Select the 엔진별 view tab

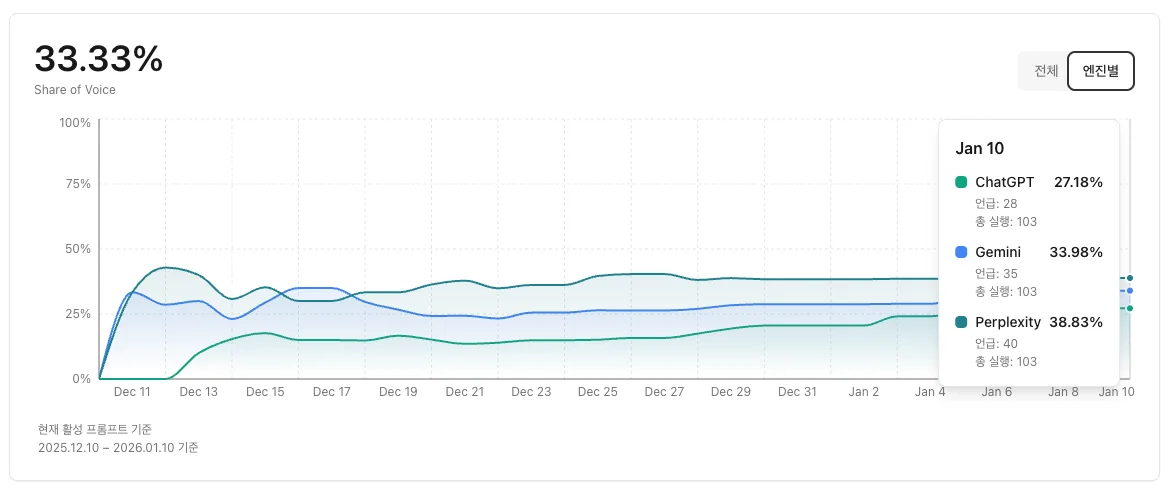(1100, 71)
